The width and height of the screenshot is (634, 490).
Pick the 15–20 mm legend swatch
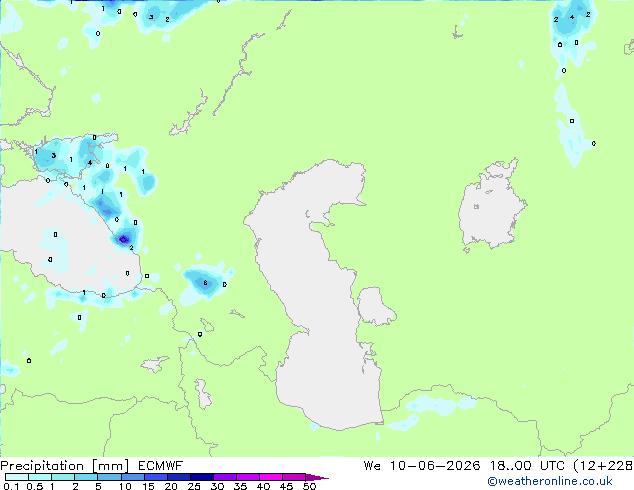point(155,477)
